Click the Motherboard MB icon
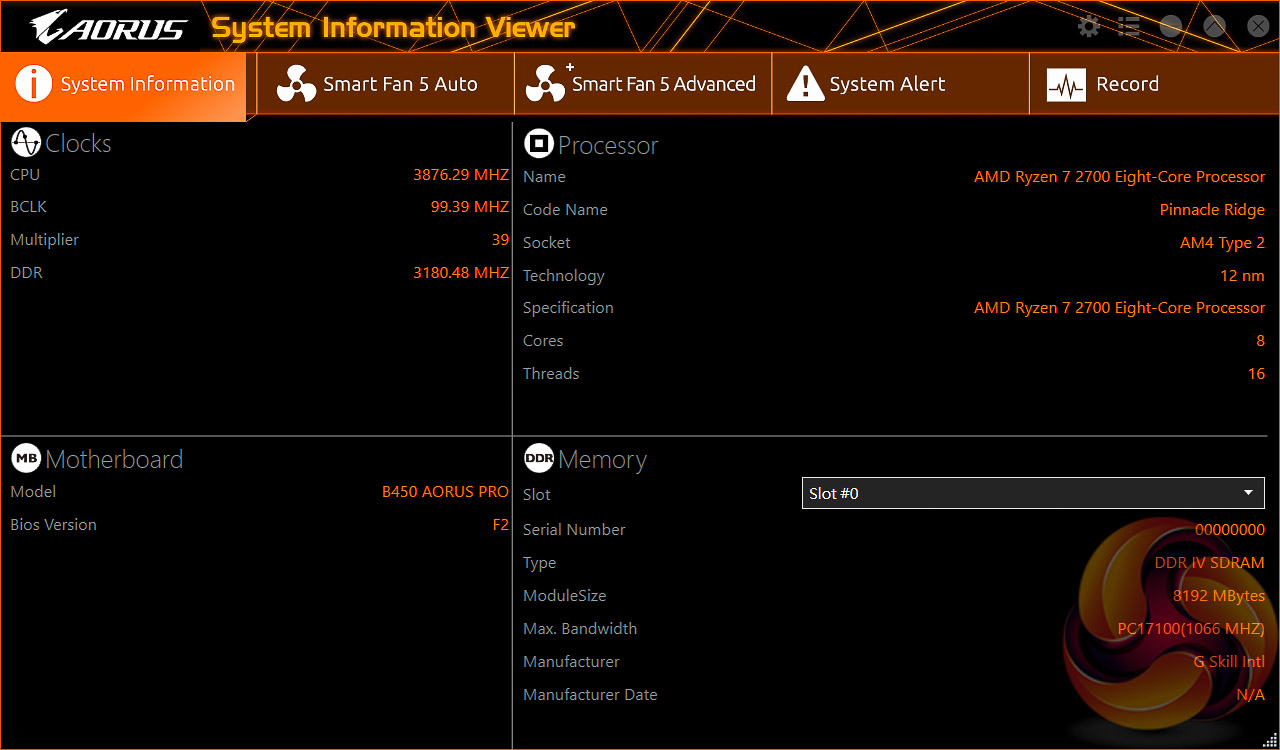Image resolution: width=1280 pixels, height=750 pixels. point(26,459)
